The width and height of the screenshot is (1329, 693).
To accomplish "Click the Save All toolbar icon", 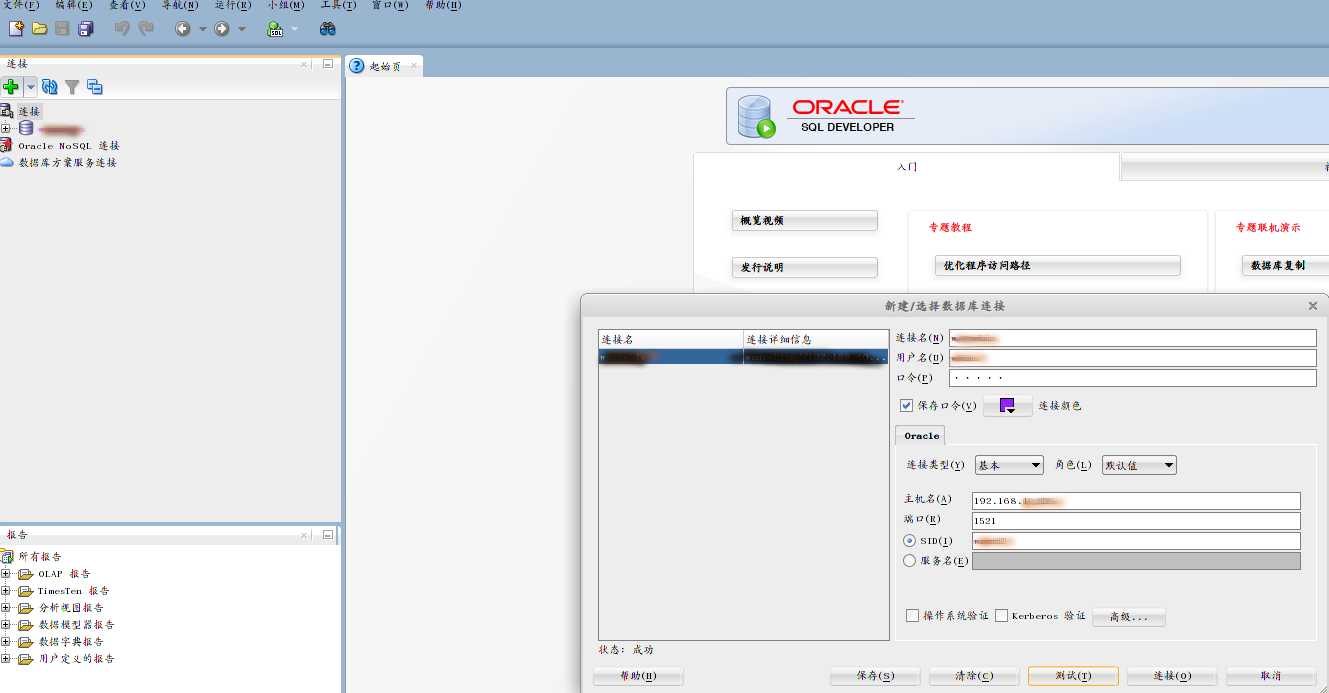I will pos(85,29).
